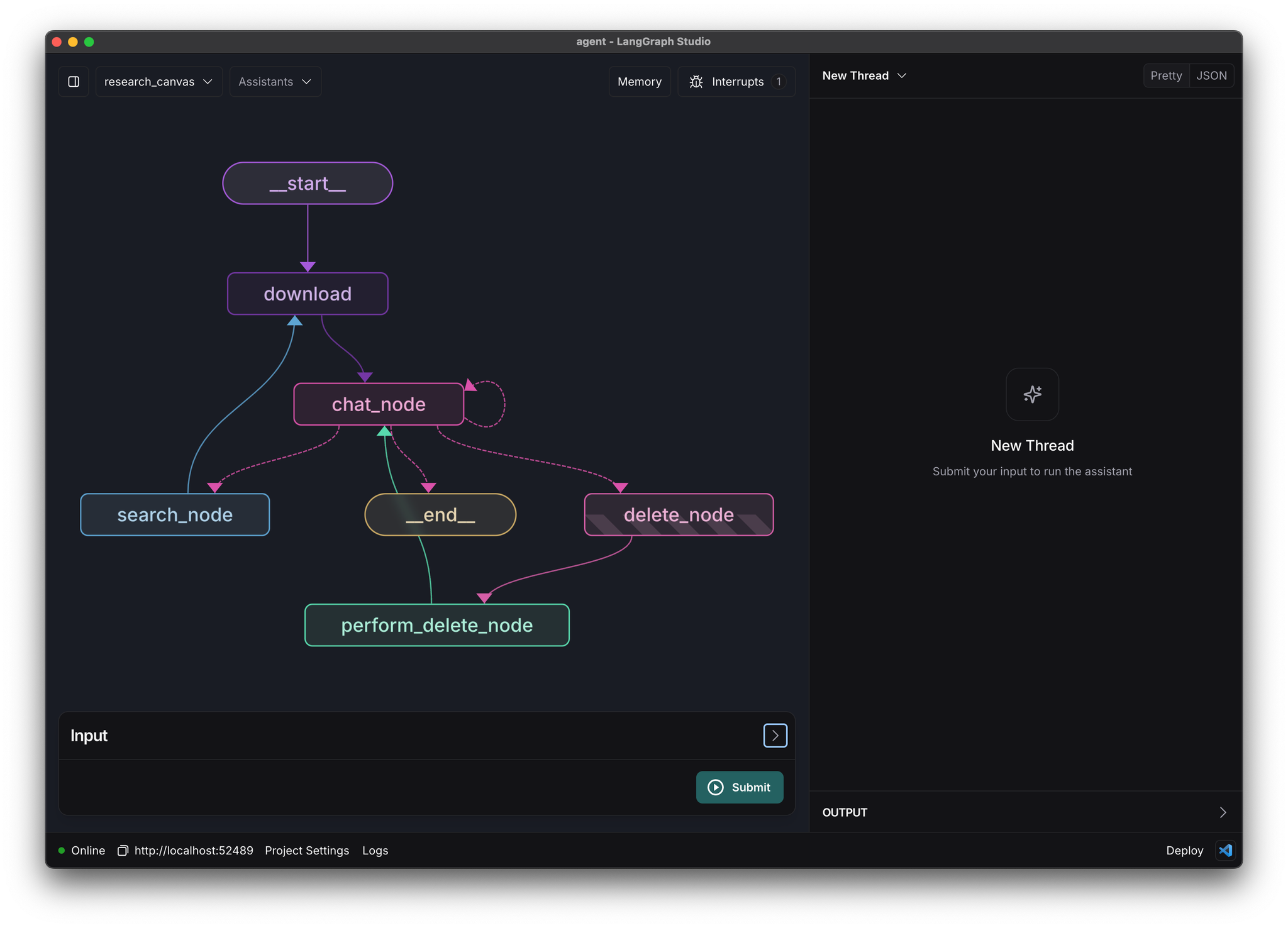1288x928 pixels.
Task: Select the chat_node graph node
Action: tap(379, 404)
